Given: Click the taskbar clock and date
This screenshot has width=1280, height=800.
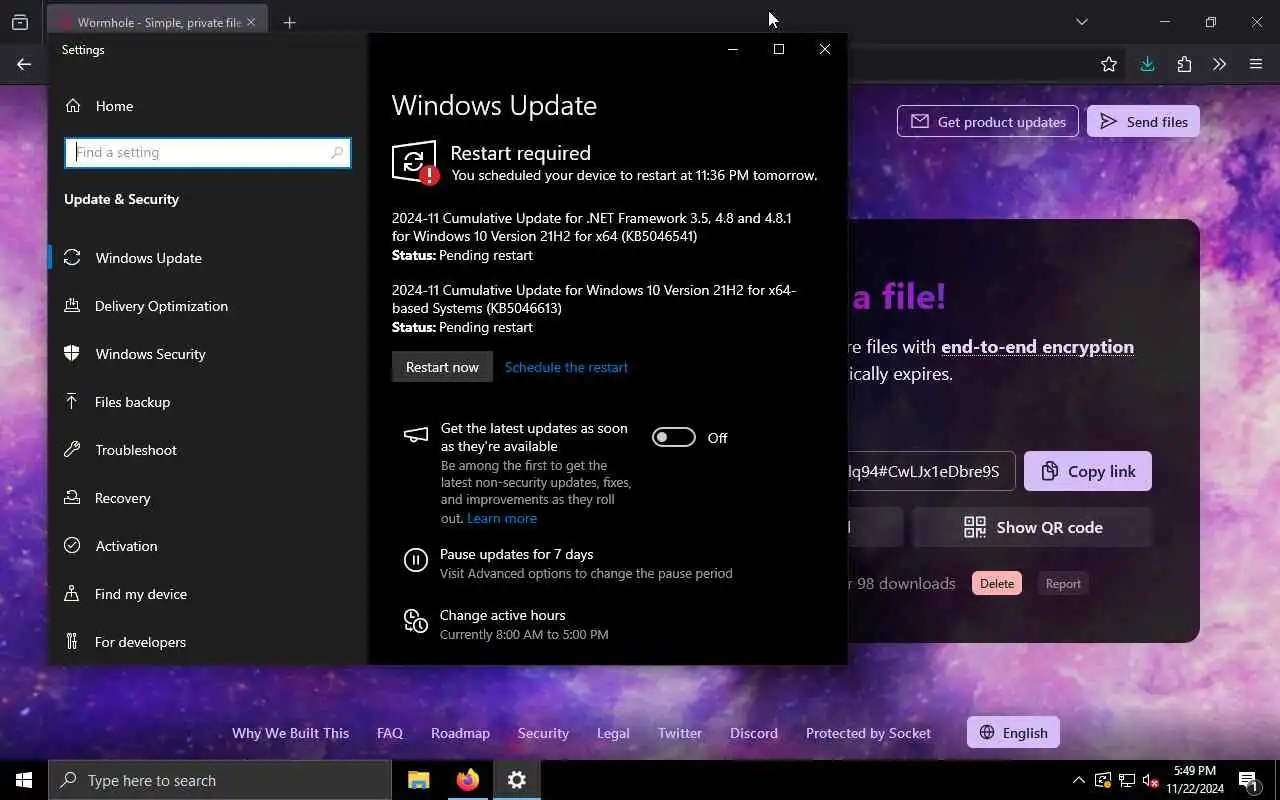Looking at the screenshot, I should click(x=1195, y=780).
